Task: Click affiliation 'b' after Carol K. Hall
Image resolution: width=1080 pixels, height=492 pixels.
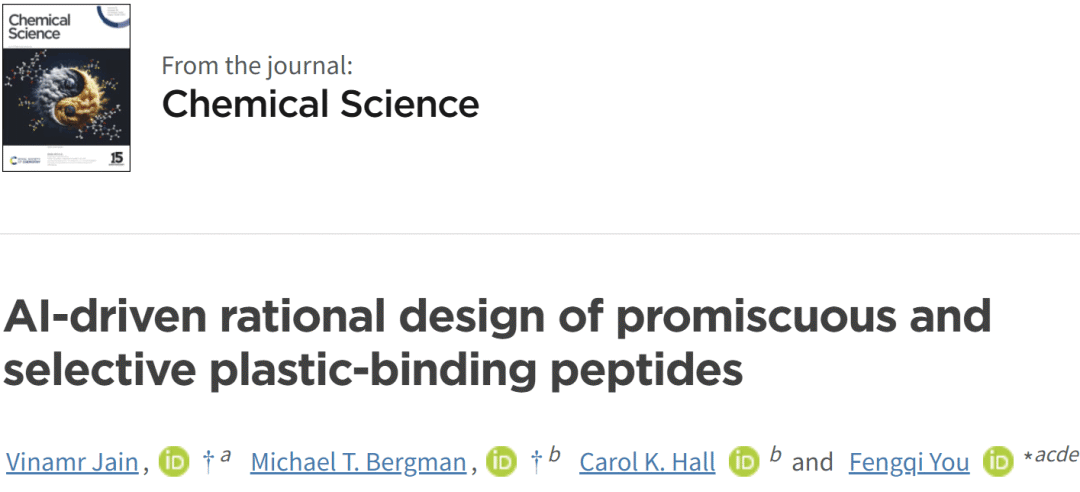Action: [x=775, y=456]
